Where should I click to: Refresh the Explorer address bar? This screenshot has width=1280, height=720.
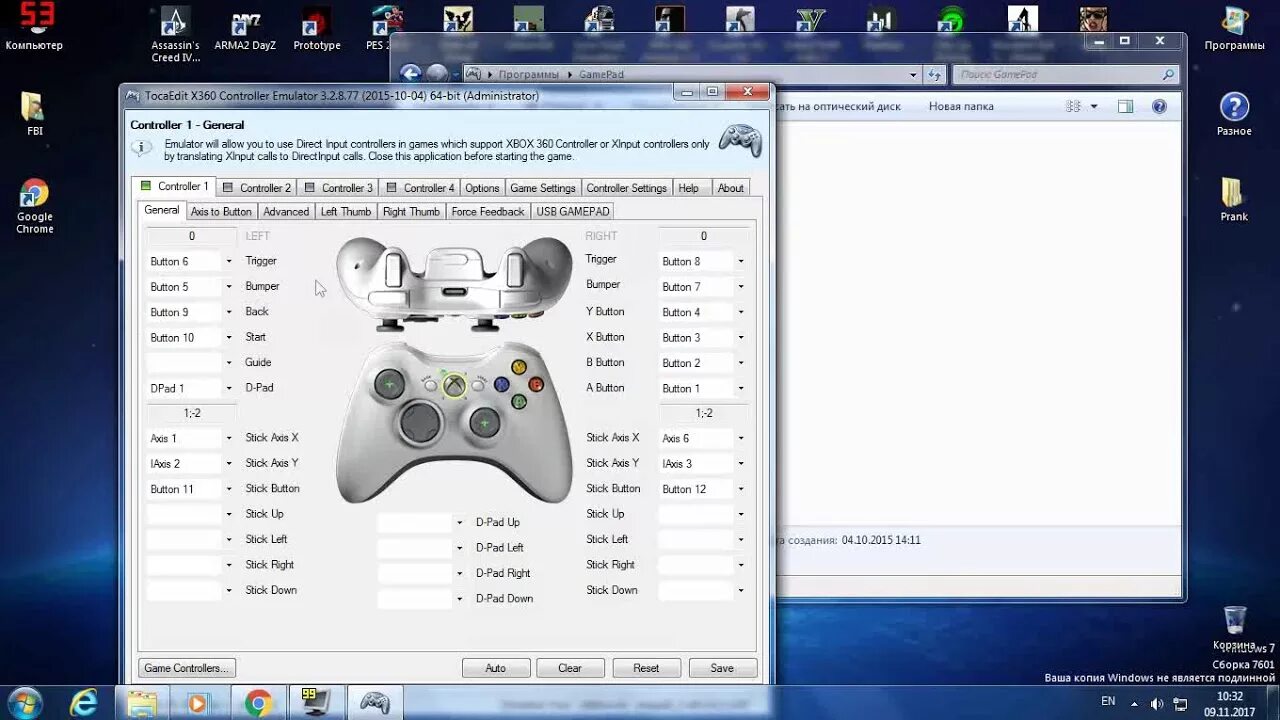point(934,74)
